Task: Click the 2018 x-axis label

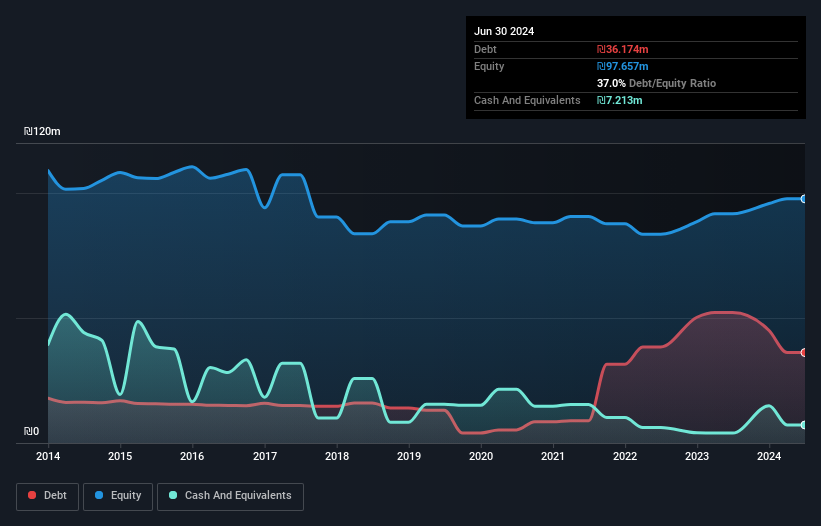Action: click(337, 456)
